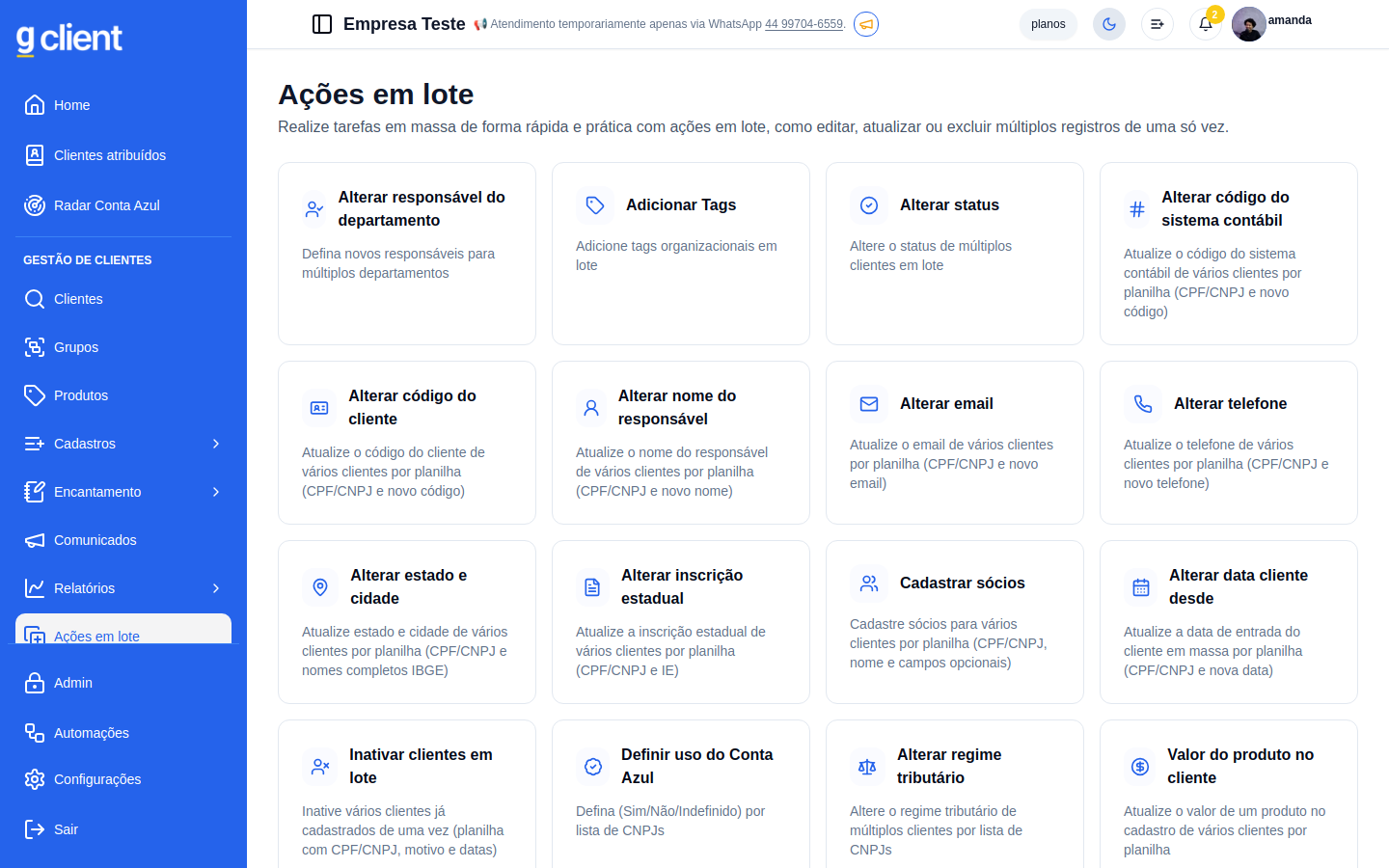This screenshot has height=868, width=1389.
Task: Click the Alterar data cliente desde calendar icon
Action: pos(1141,587)
